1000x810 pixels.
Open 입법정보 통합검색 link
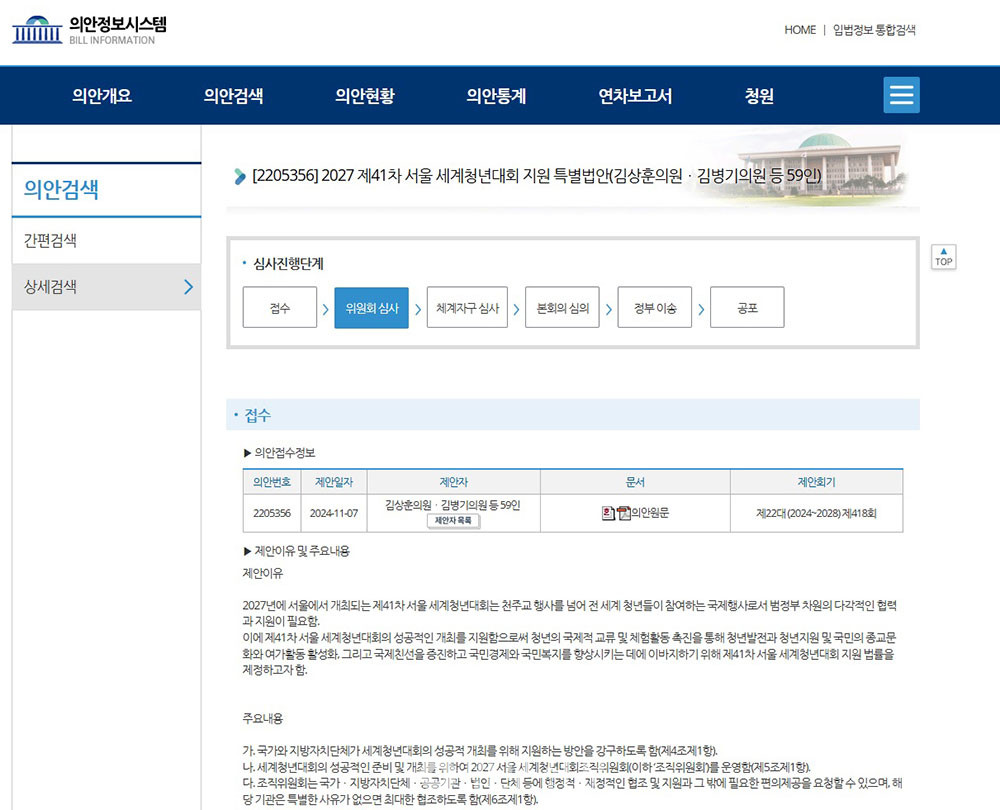pyautogui.click(x=875, y=30)
